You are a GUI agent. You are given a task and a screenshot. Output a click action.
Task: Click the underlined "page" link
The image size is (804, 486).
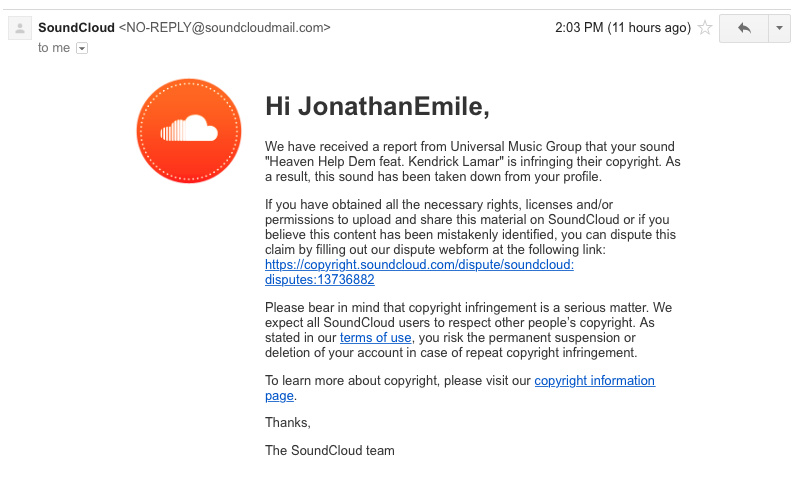point(279,396)
